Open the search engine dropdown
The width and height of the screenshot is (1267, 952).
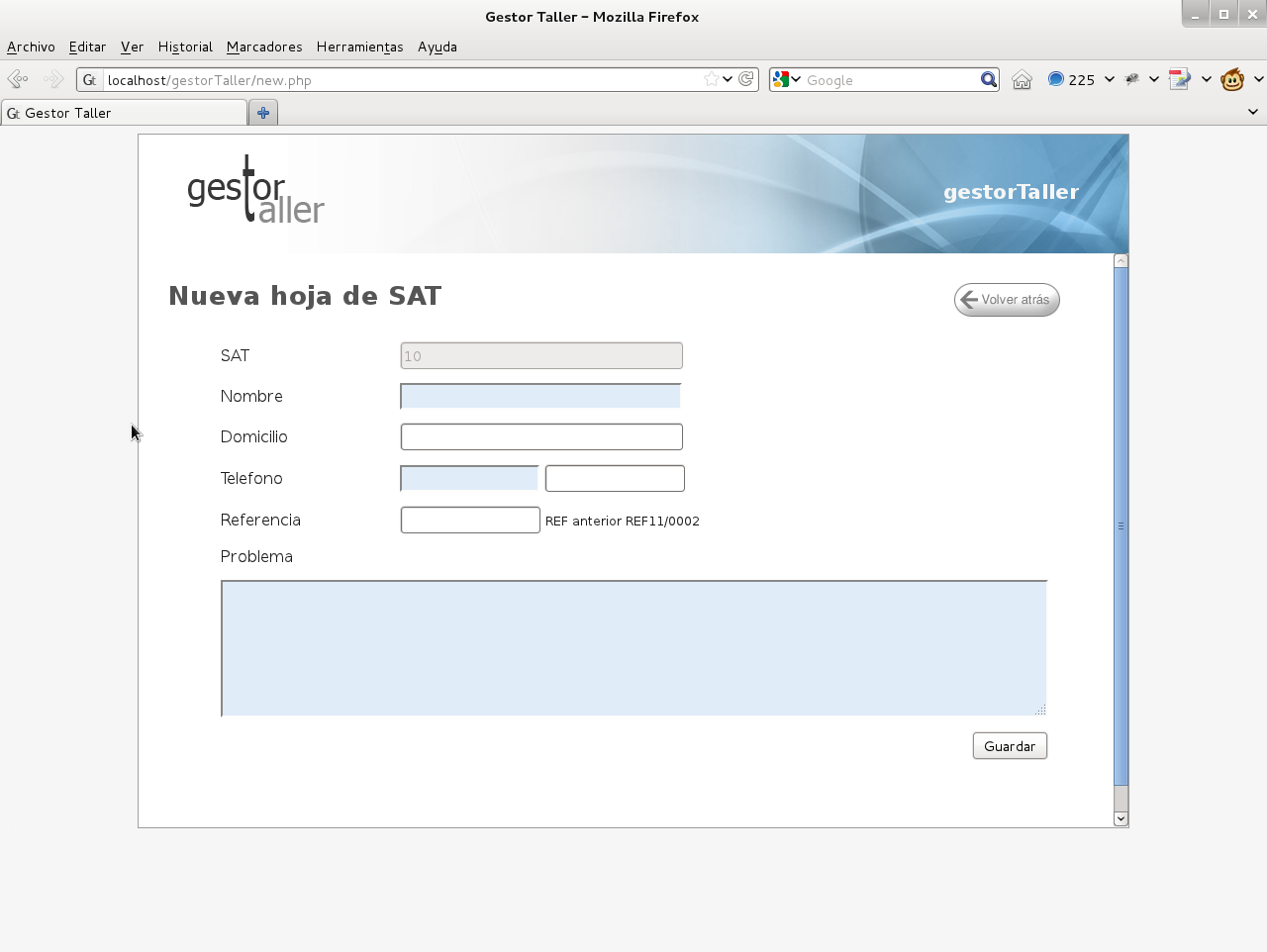(x=798, y=79)
